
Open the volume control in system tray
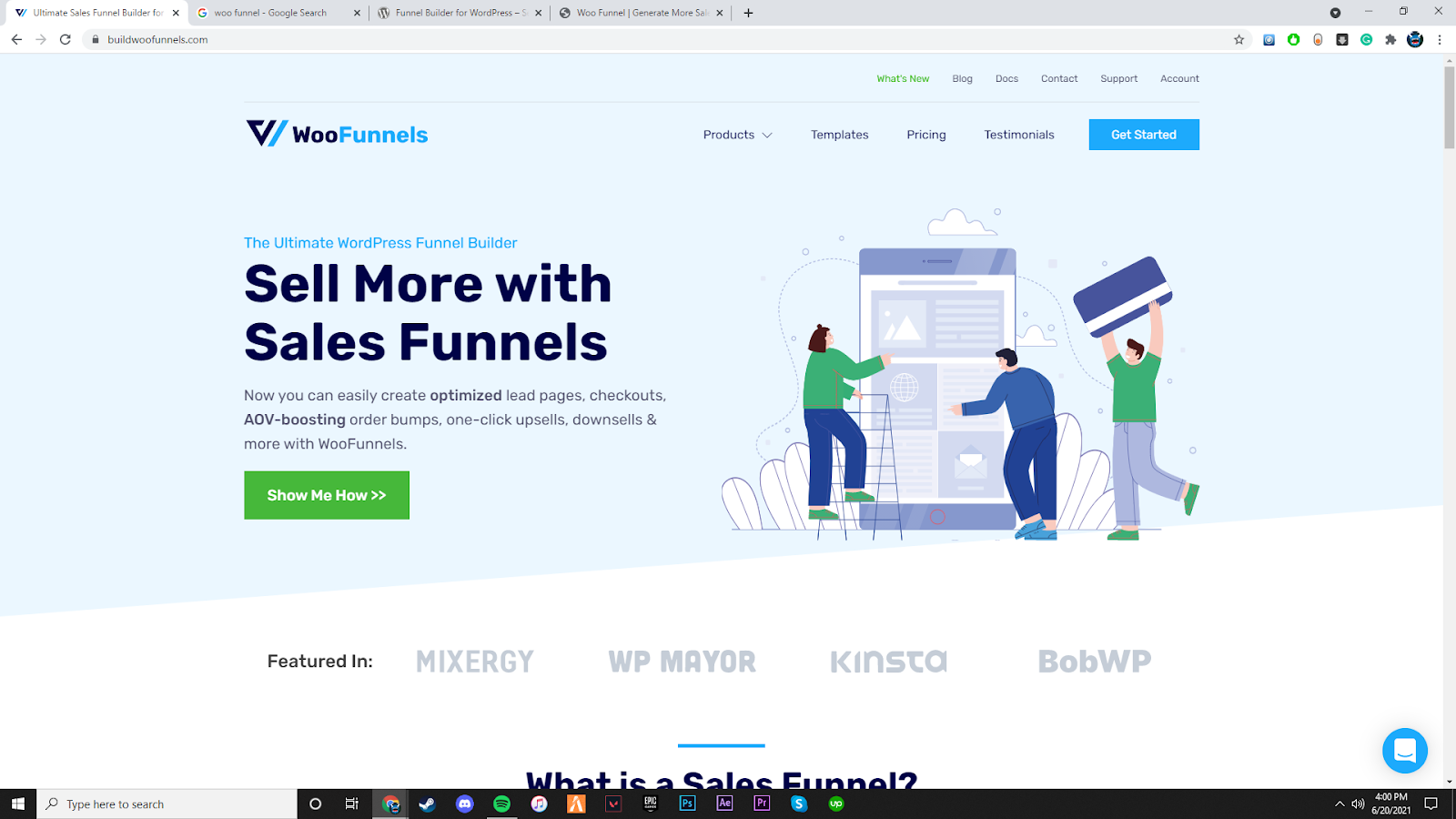[1358, 804]
